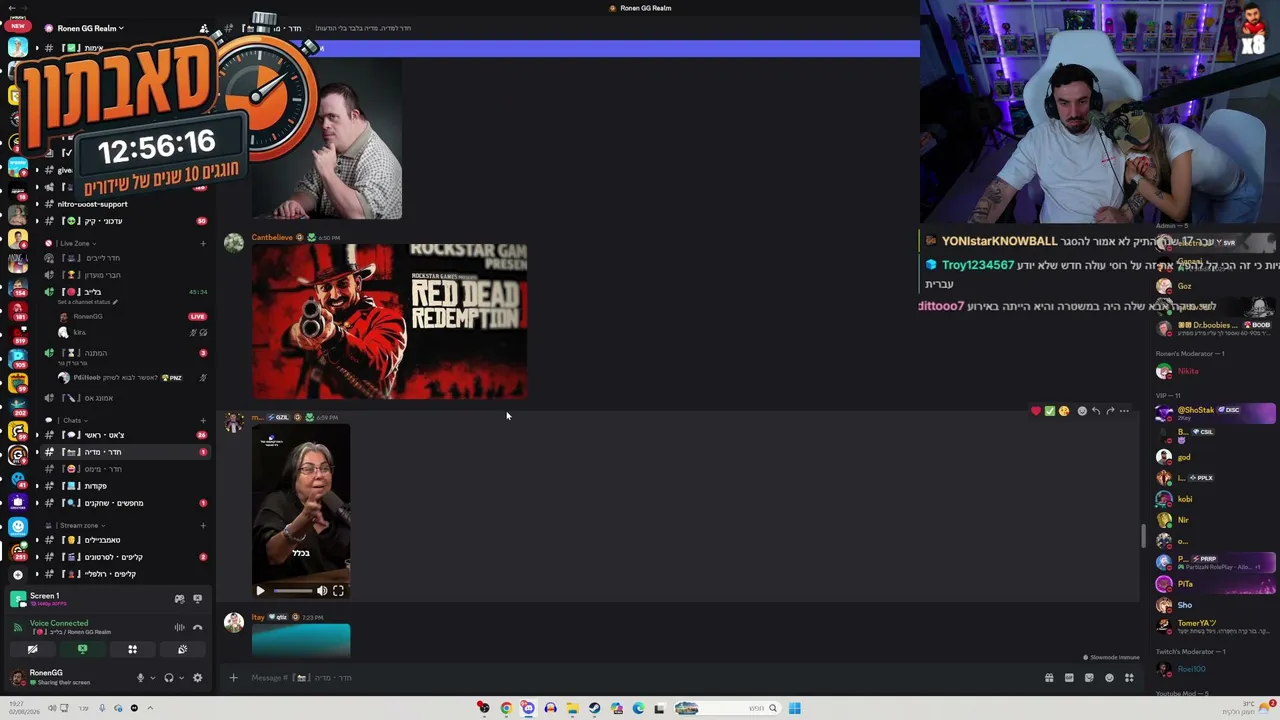Create a channel in Stream zone
This screenshot has width=1280, height=720.
(x=203, y=525)
